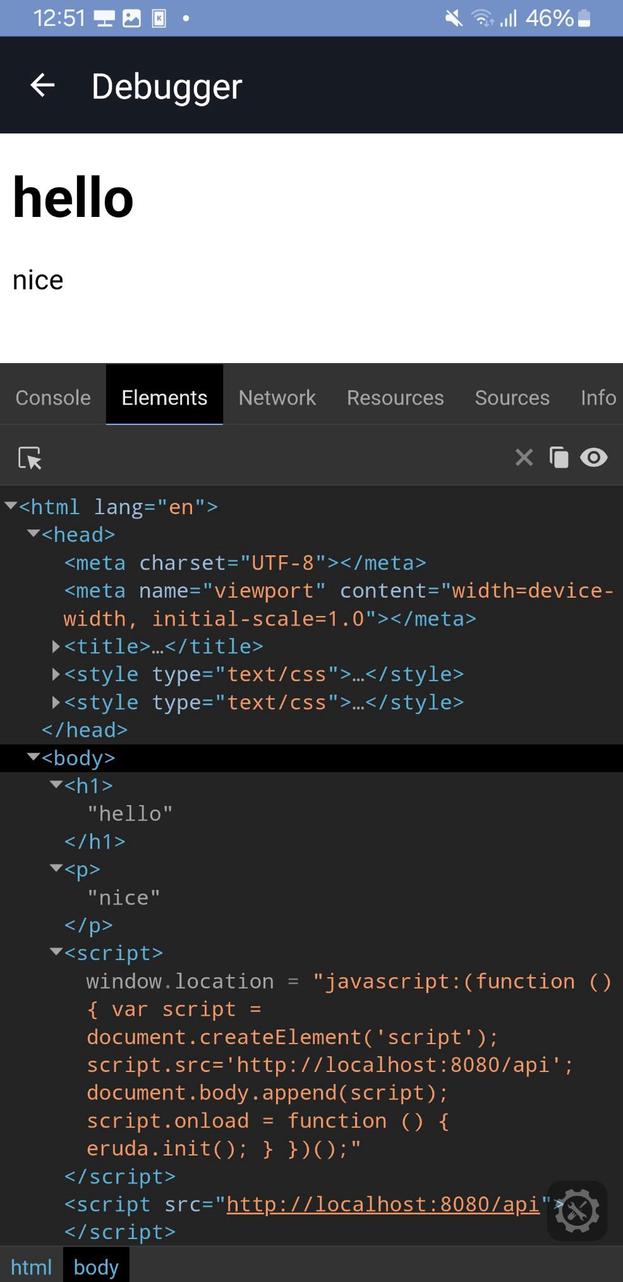
Task: Switch to the Resources tab
Action: 395,397
